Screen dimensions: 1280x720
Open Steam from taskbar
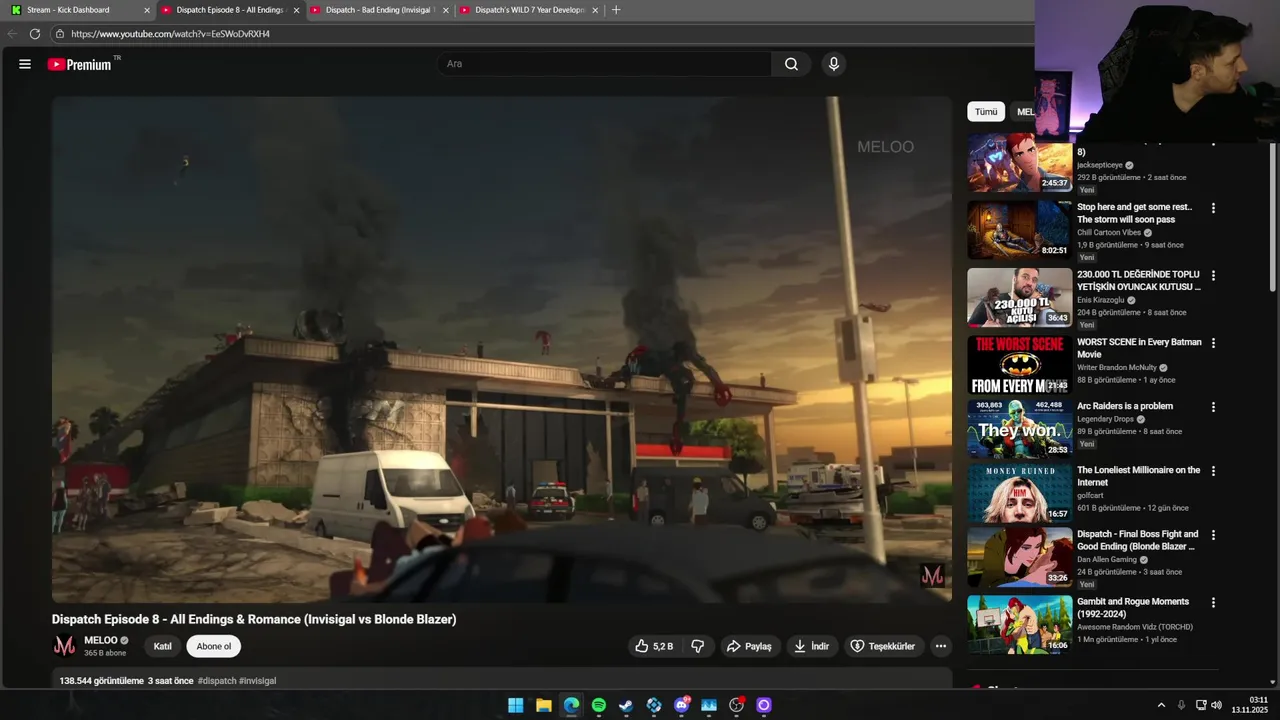(626, 705)
